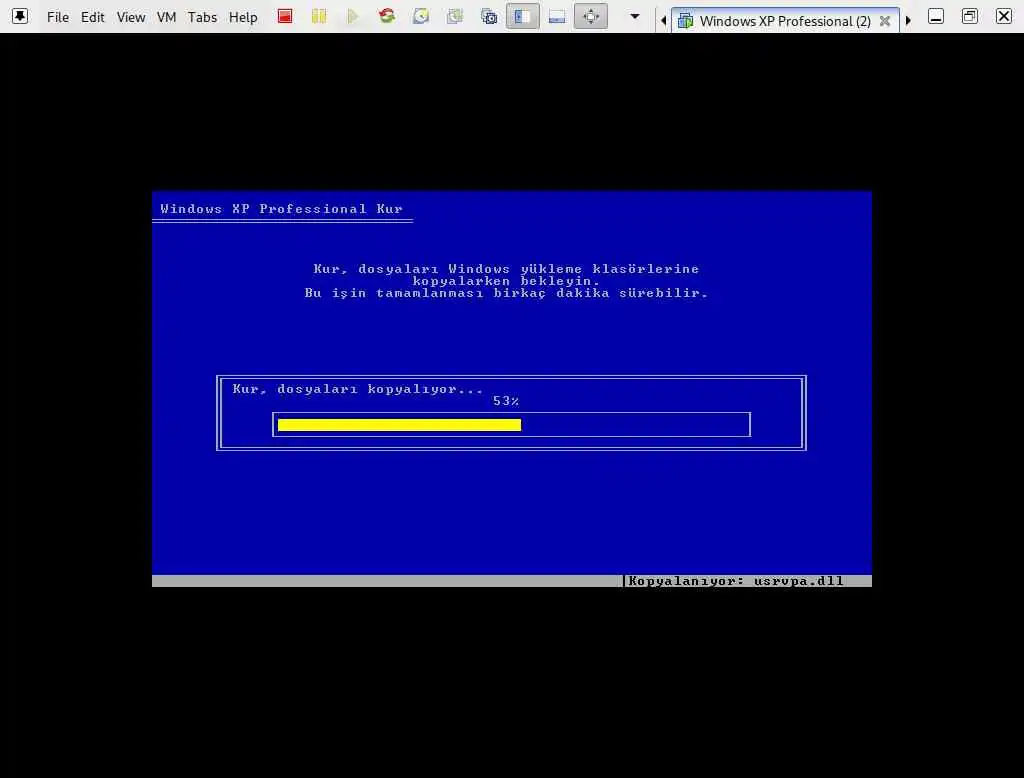The width and height of the screenshot is (1024, 778).
Task: Open the Help menu
Action: coord(243,17)
